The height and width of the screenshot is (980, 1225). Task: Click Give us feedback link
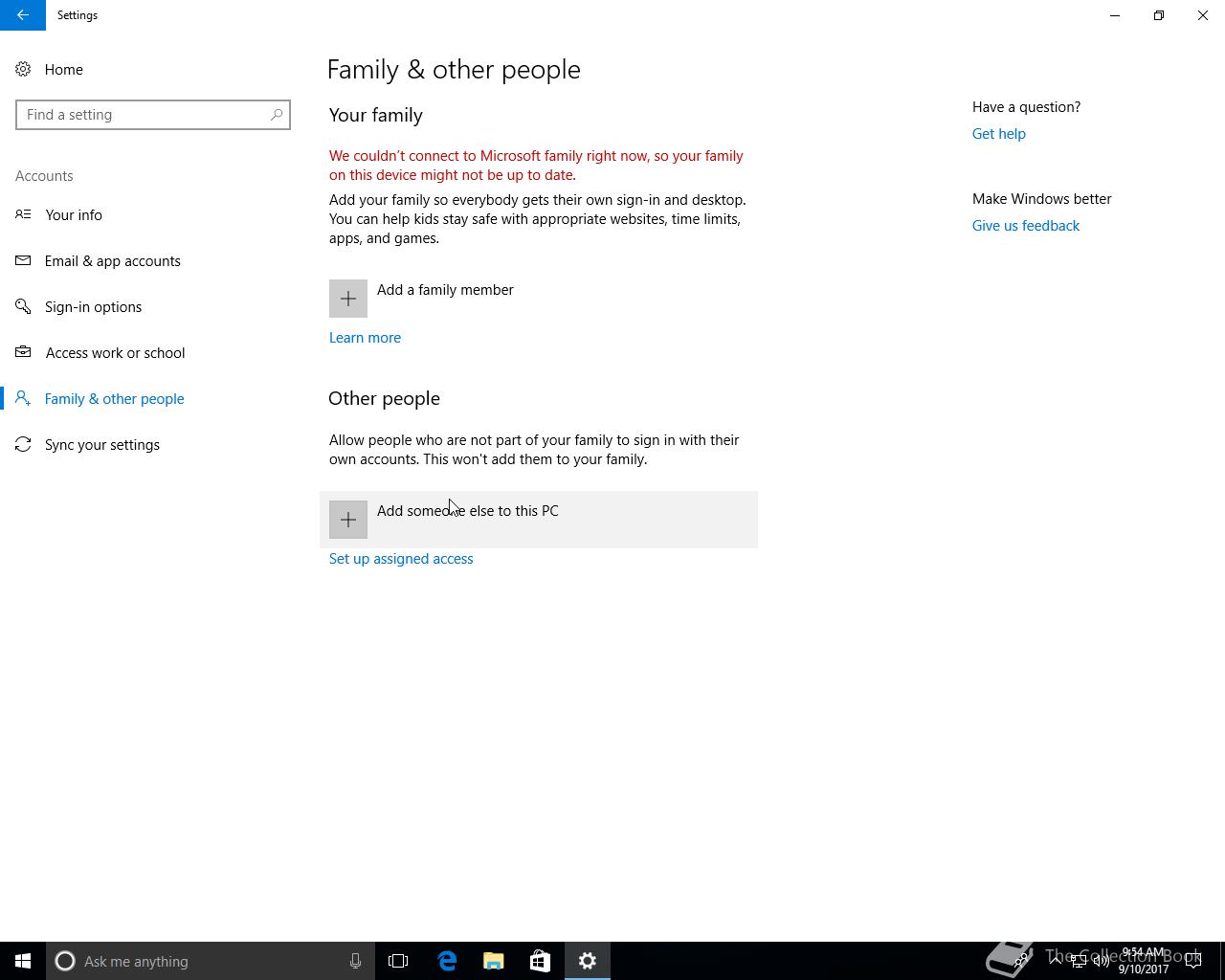[1025, 226]
